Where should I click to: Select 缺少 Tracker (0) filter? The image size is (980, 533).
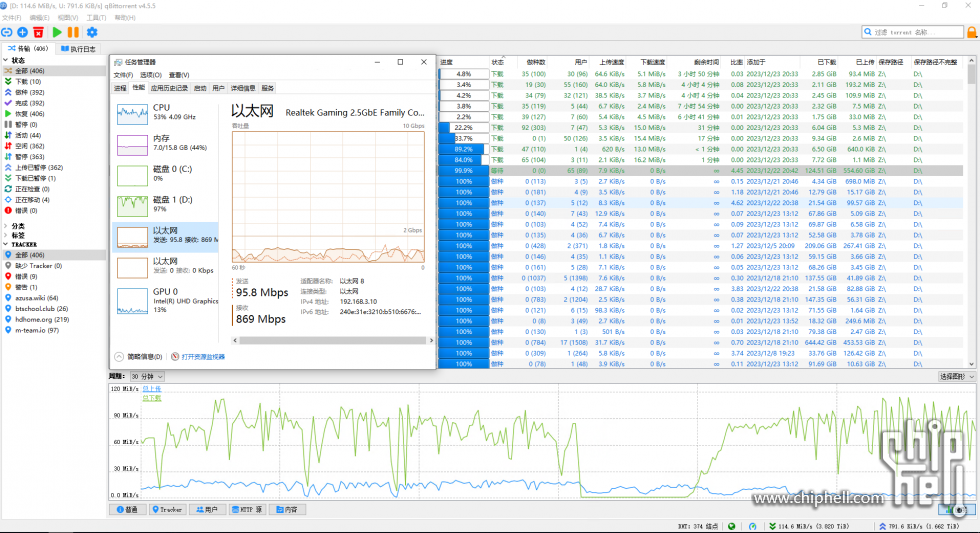click(x=38, y=266)
